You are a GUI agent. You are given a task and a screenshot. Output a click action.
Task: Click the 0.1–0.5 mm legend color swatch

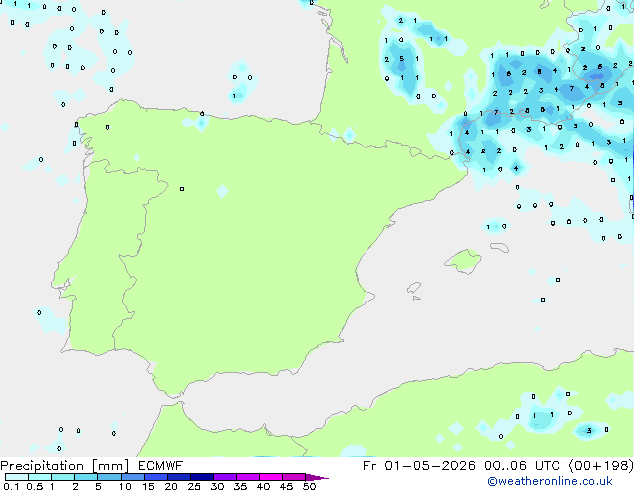click(x=17, y=477)
